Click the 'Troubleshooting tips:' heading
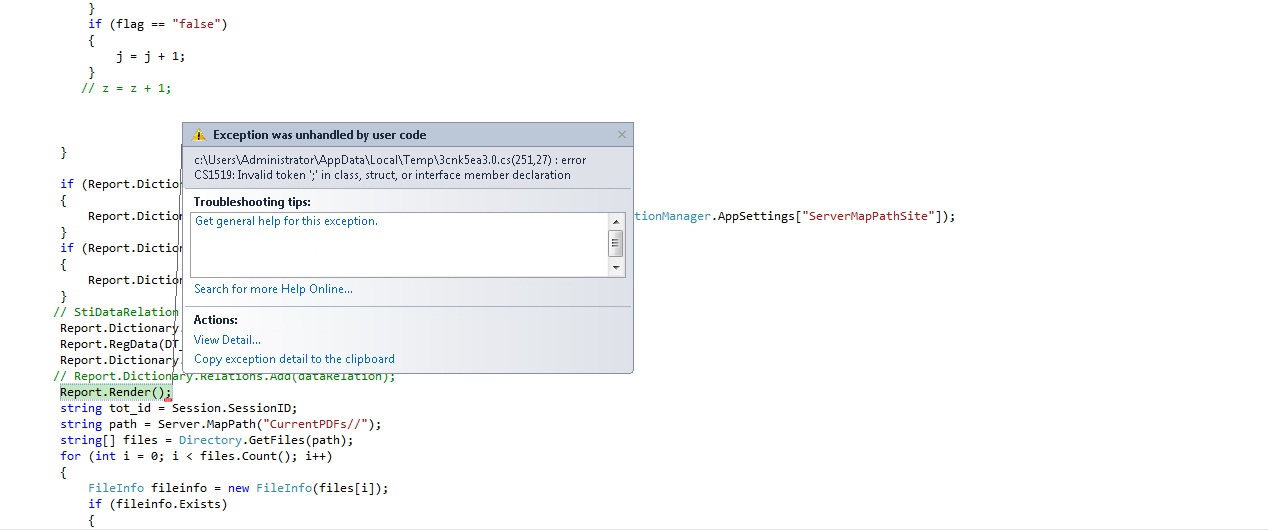This screenshot has height=530, width=1268. pyautogui.click(x=252, y=202)
